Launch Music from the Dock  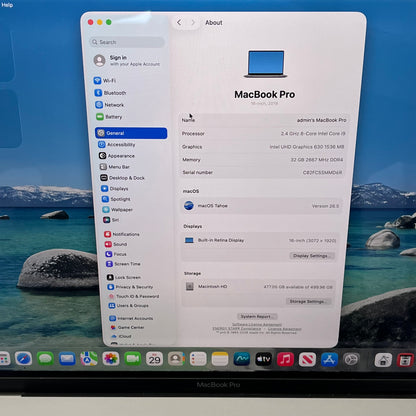[285, 359]
